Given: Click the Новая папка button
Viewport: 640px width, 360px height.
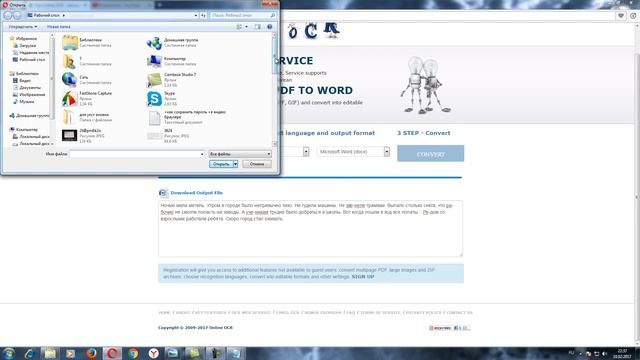Looking at the screenshot, I should pyautogui.click(x=58, y=27).
